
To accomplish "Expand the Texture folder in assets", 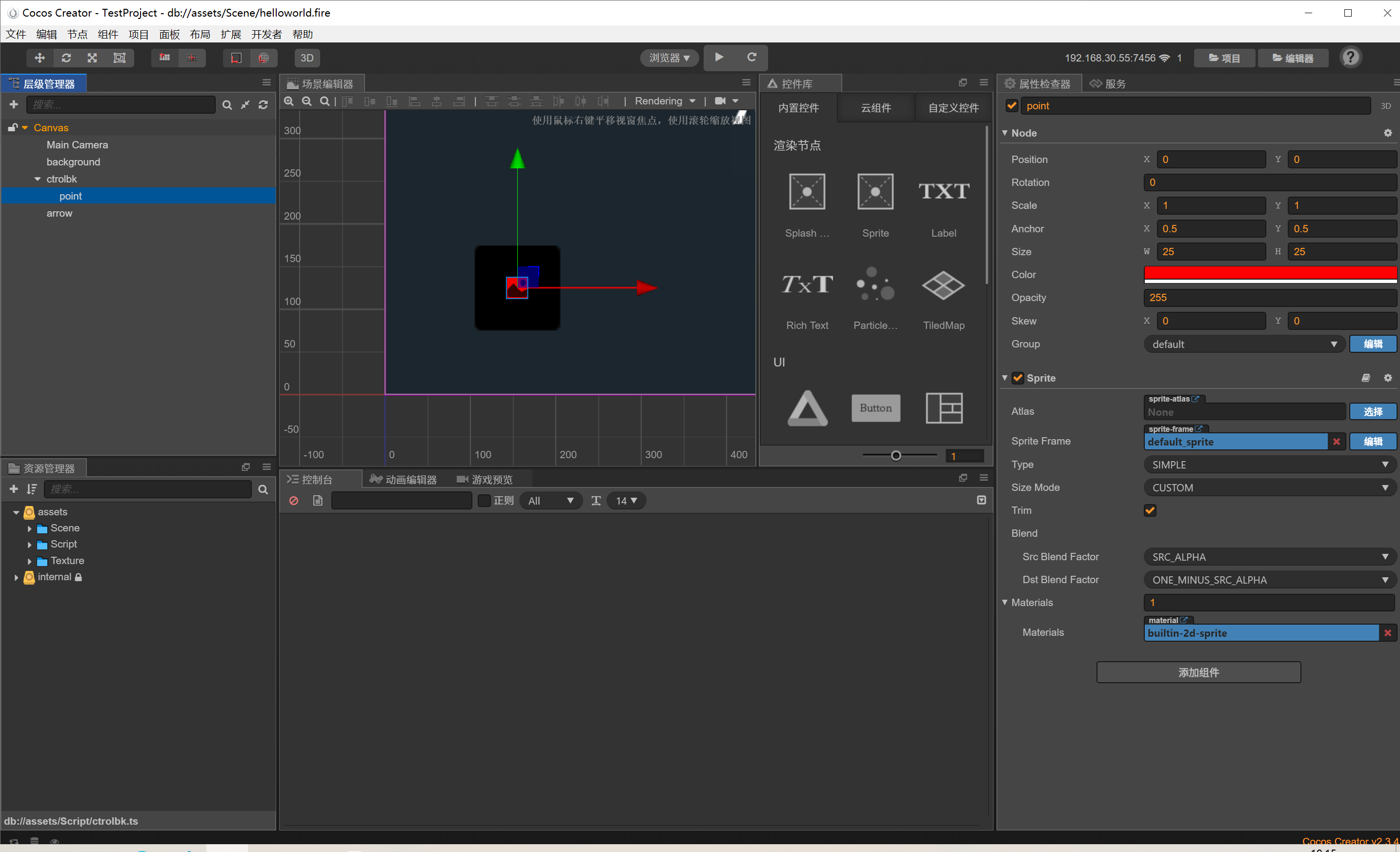I will tap(30, 561).
